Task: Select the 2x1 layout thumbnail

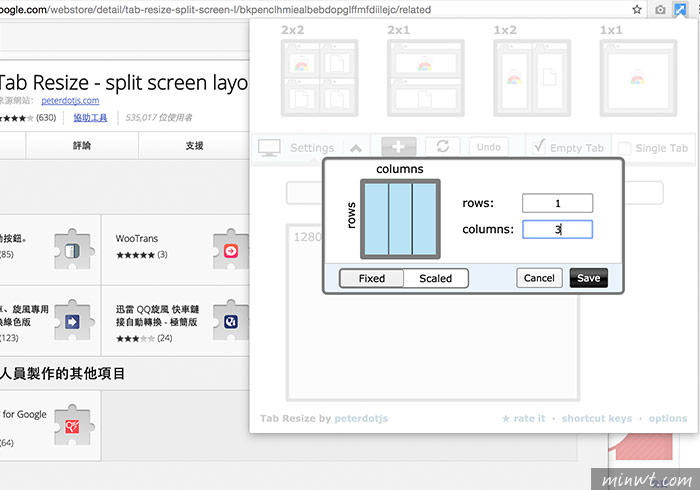Action: pyautogui.click(x=426, y=78)
